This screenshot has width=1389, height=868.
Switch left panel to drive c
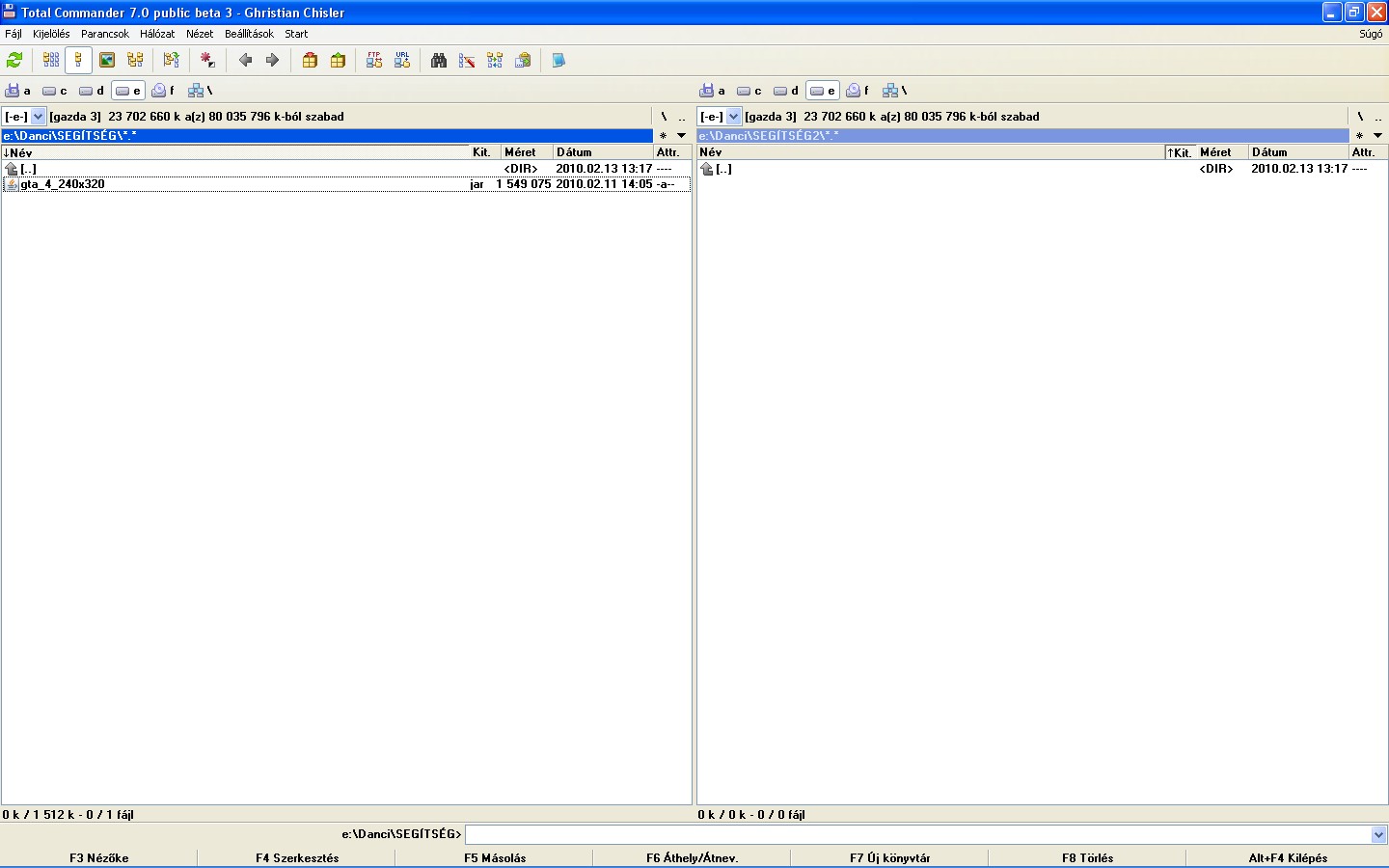pos(55,91)
